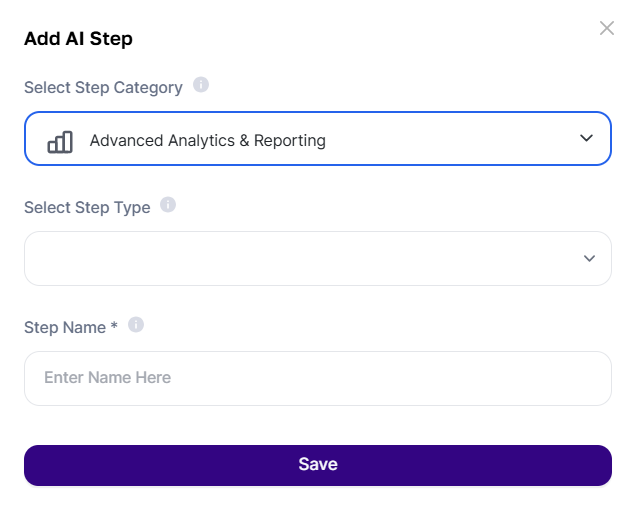The height and width of the screenshot is (529, 634).
Task: Click the info icon beside Step Name
Action: pos(136,325)
